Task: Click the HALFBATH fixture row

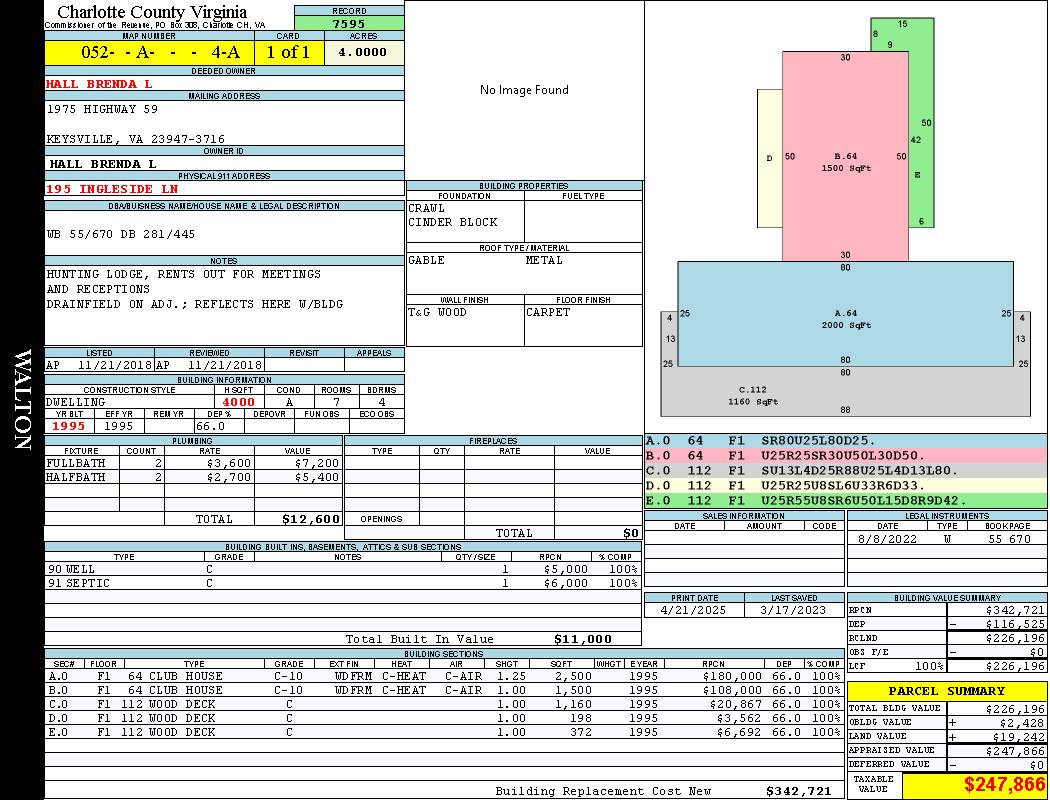Action: [193, 477]
